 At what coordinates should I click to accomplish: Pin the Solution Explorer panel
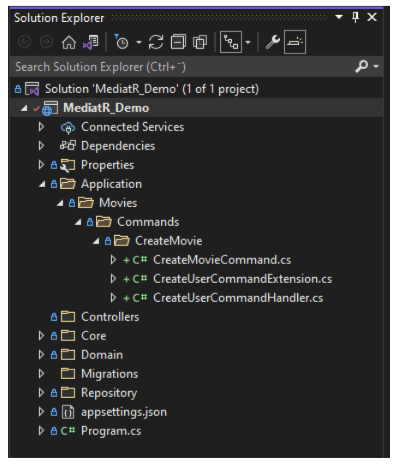[356, 17]
